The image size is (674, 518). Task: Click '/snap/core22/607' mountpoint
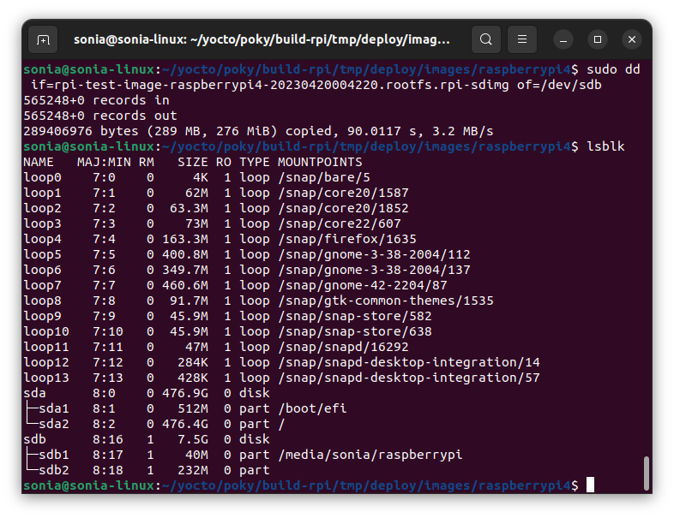pos(339,224)
